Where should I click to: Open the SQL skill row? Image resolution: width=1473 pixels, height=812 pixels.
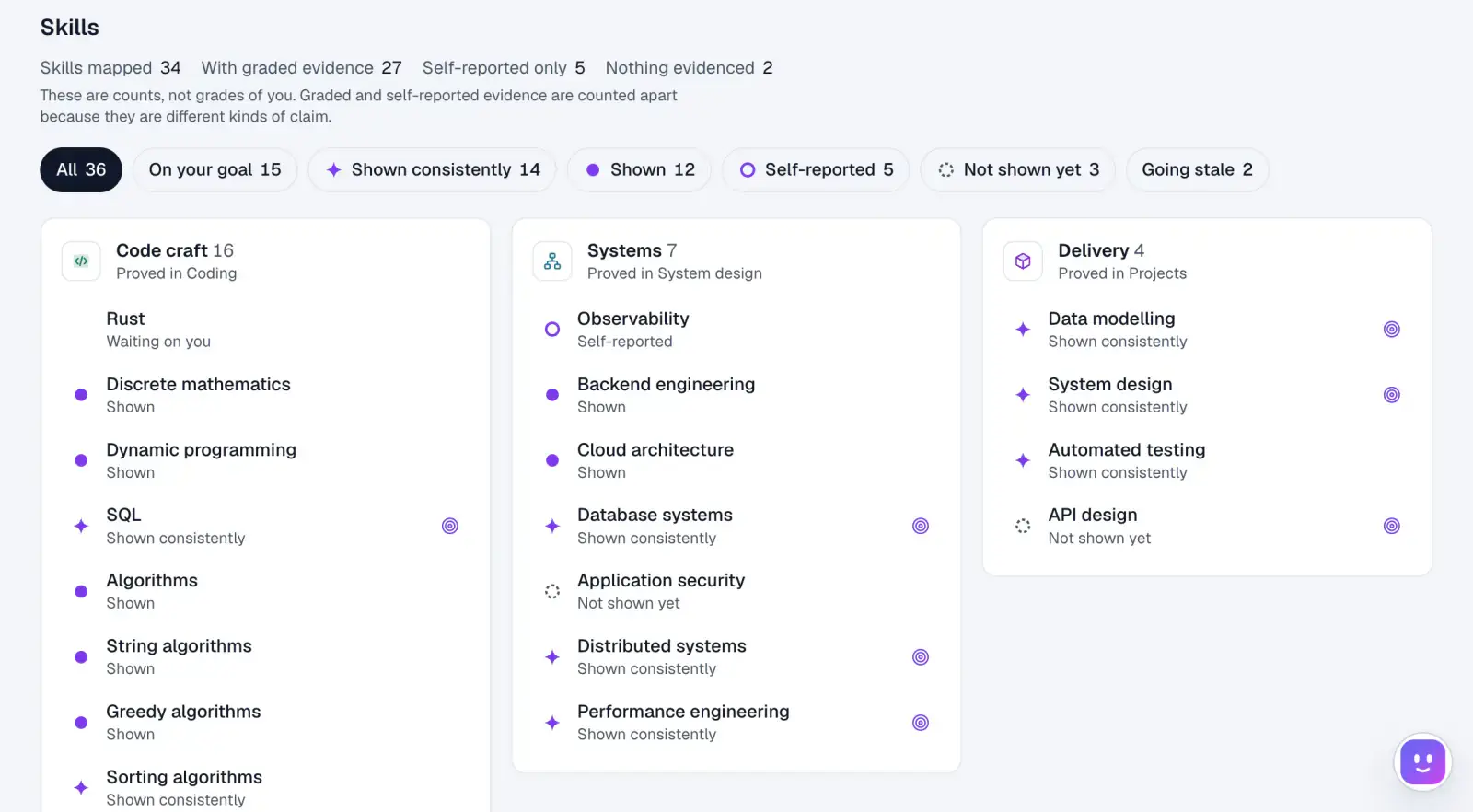pos(266,526)
